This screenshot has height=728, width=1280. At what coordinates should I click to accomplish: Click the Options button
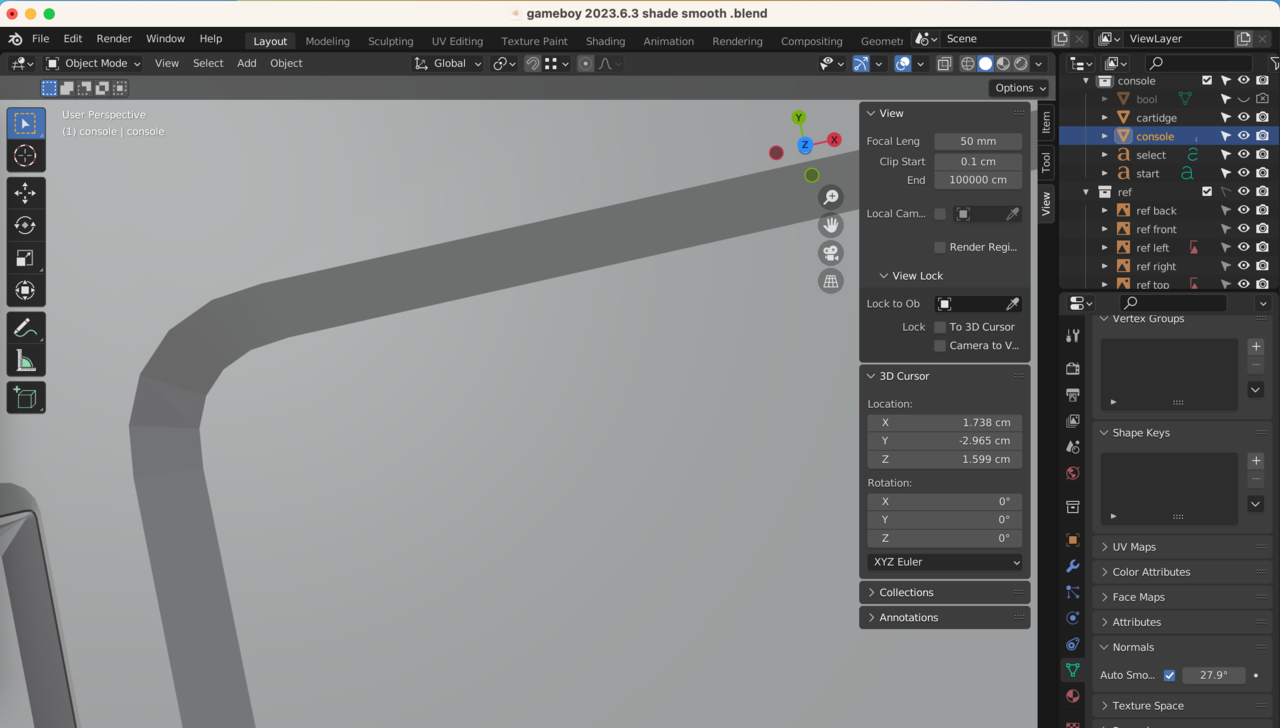[x=1020, y=88]
